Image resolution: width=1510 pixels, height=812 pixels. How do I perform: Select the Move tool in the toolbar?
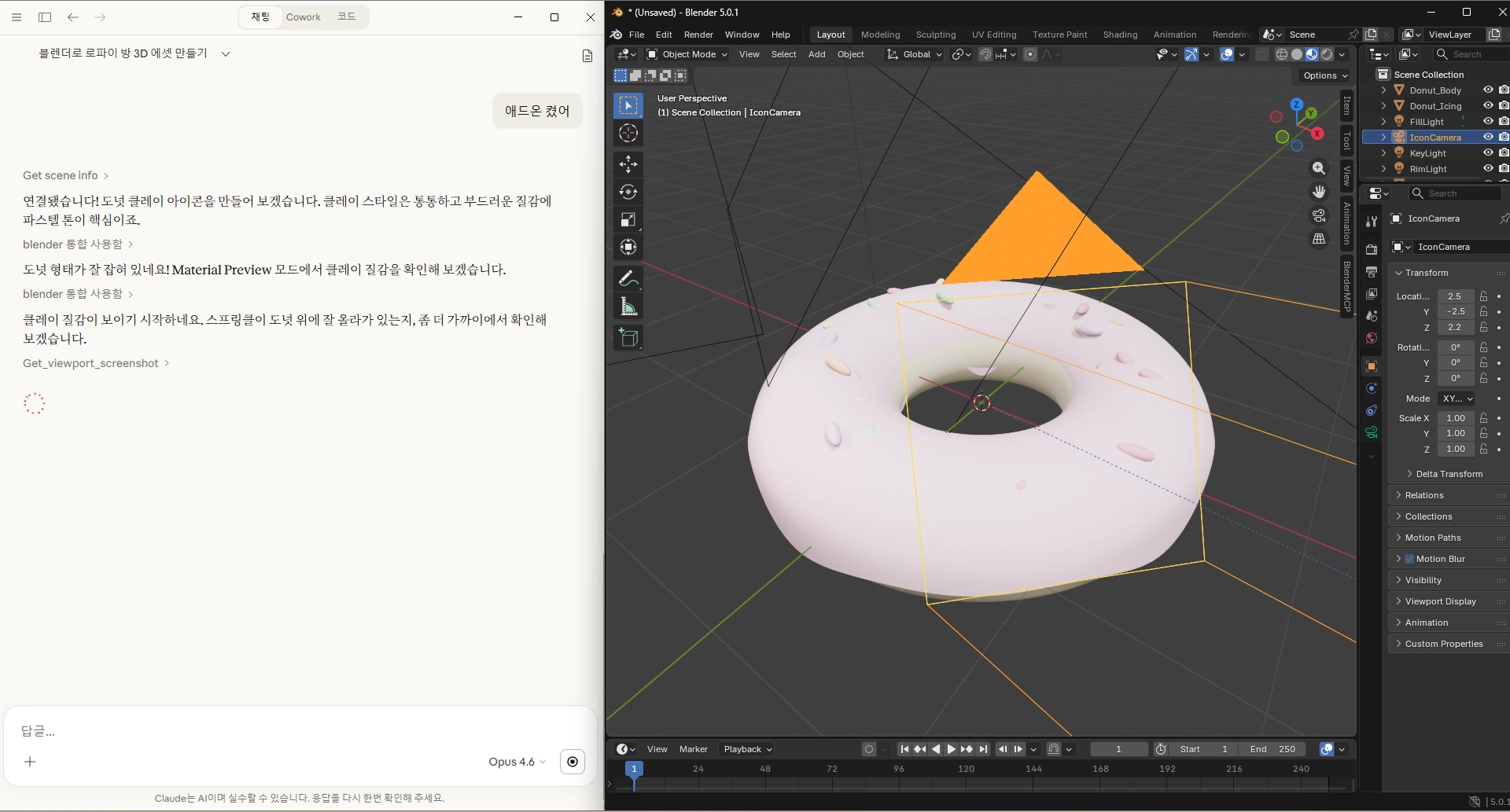[628, 164]
